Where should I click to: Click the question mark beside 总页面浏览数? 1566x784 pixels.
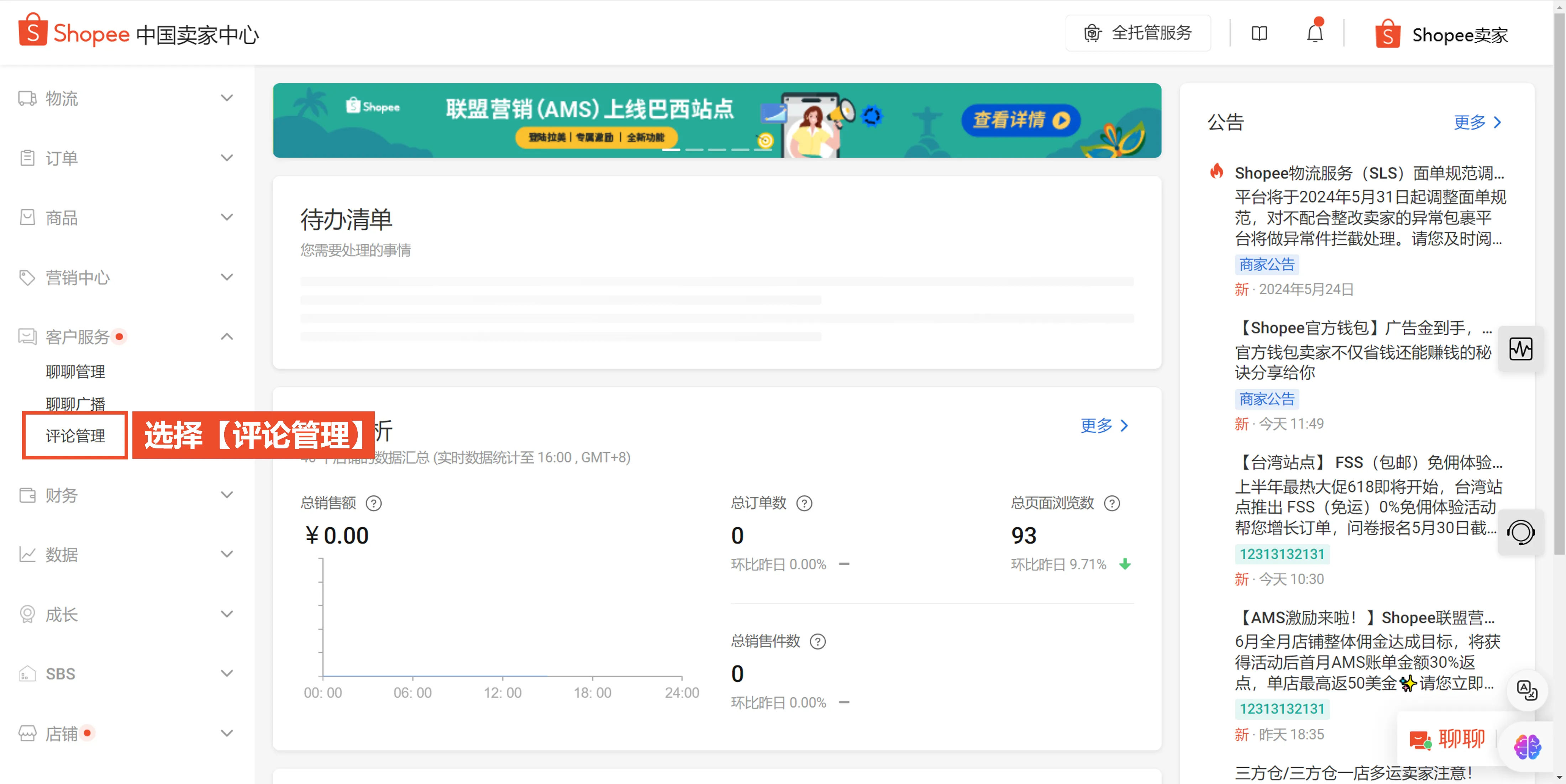(x=1113, y=503)
